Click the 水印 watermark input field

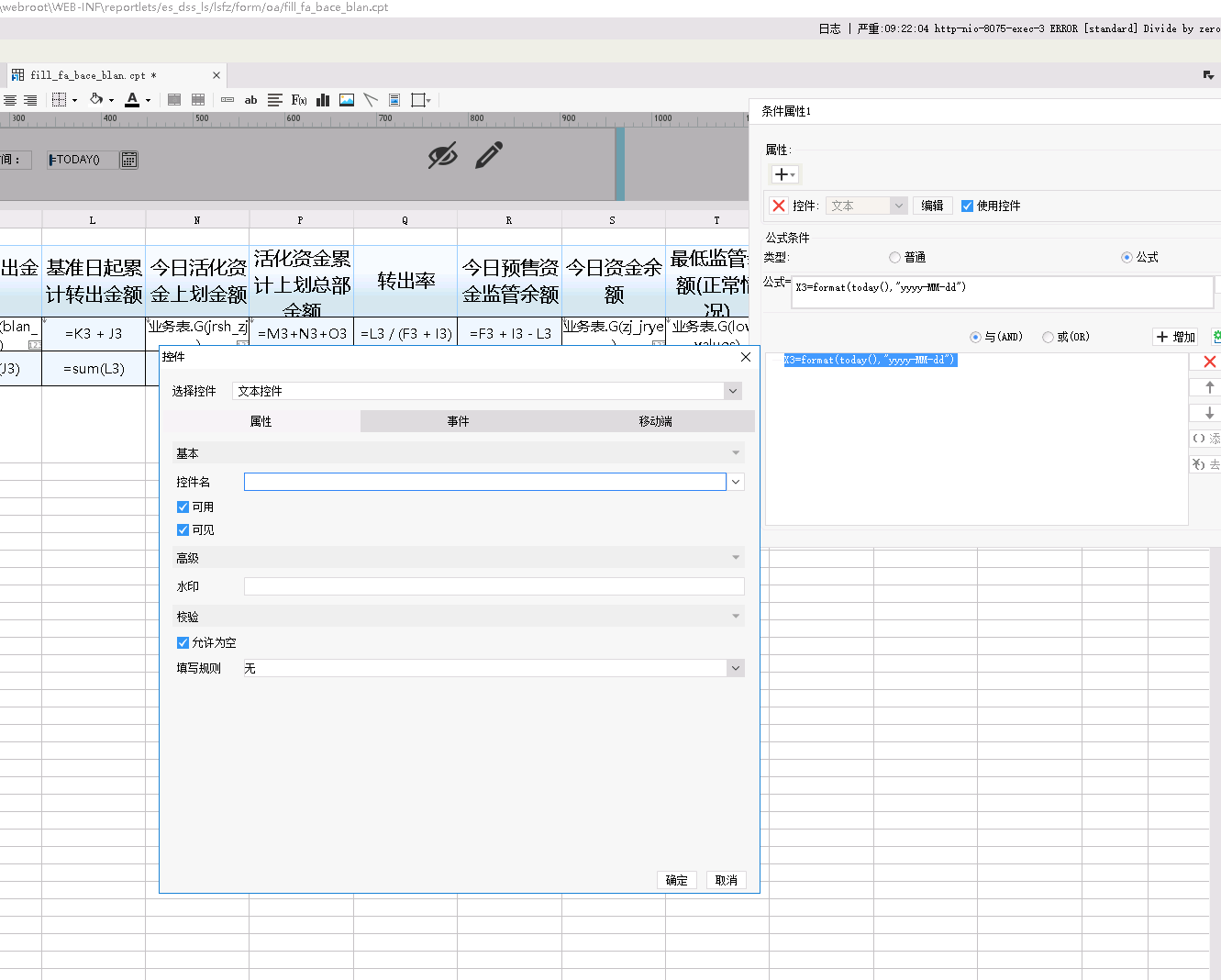pos(494,586)
